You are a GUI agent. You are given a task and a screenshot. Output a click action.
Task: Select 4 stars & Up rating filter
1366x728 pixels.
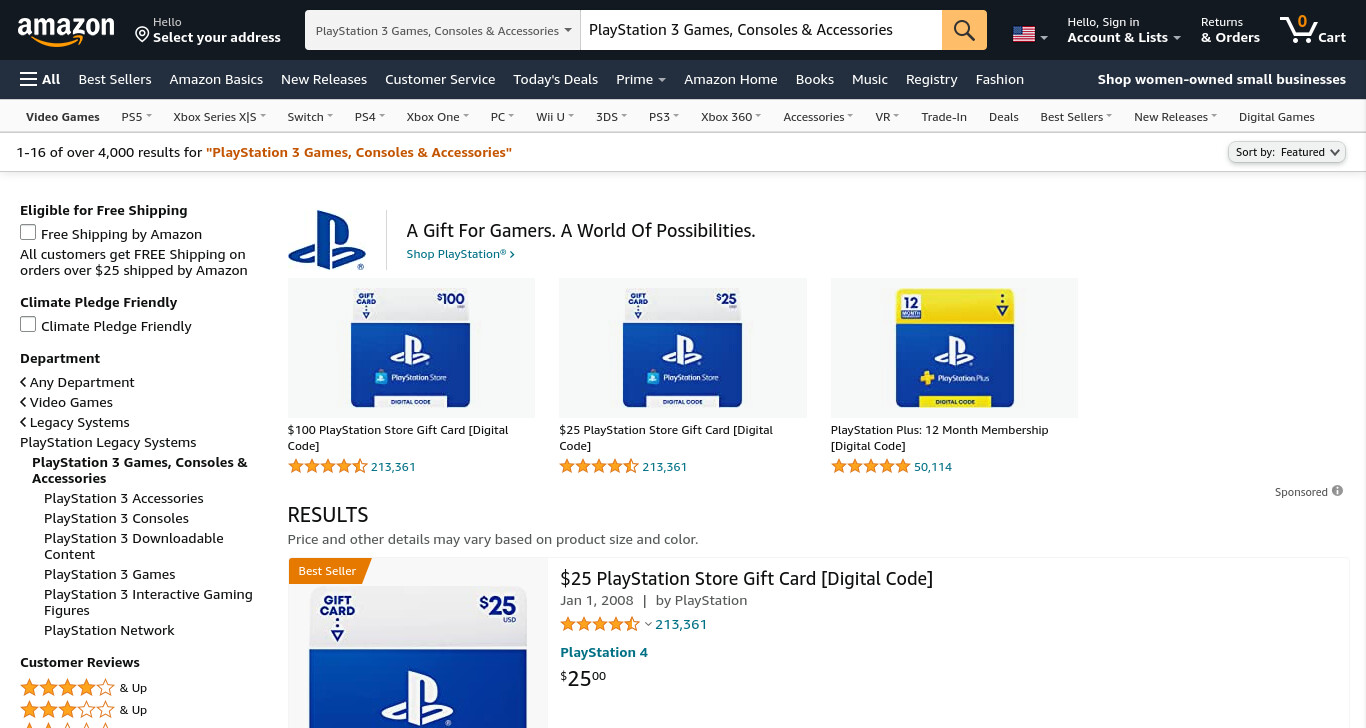click(83, 688)
